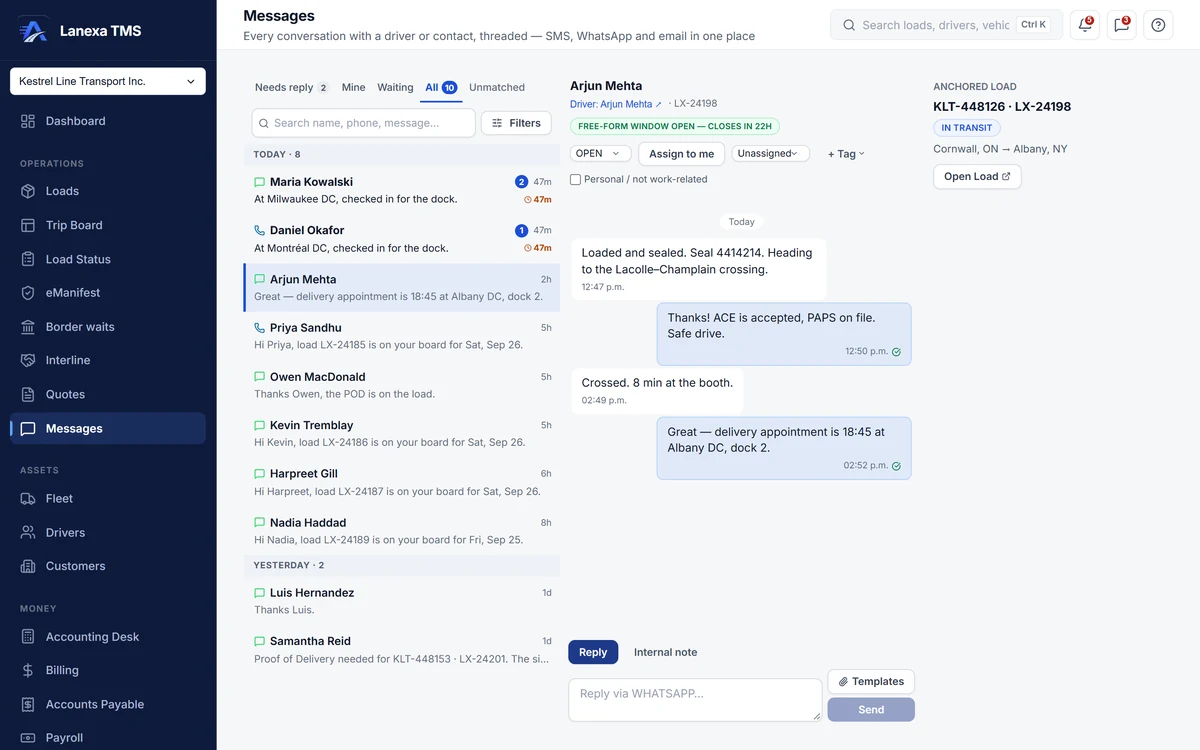The width and height of the screenshot is (1200, 750).
Task: Open the Kevin Tremblay conversation
Action: coord(402,433)
